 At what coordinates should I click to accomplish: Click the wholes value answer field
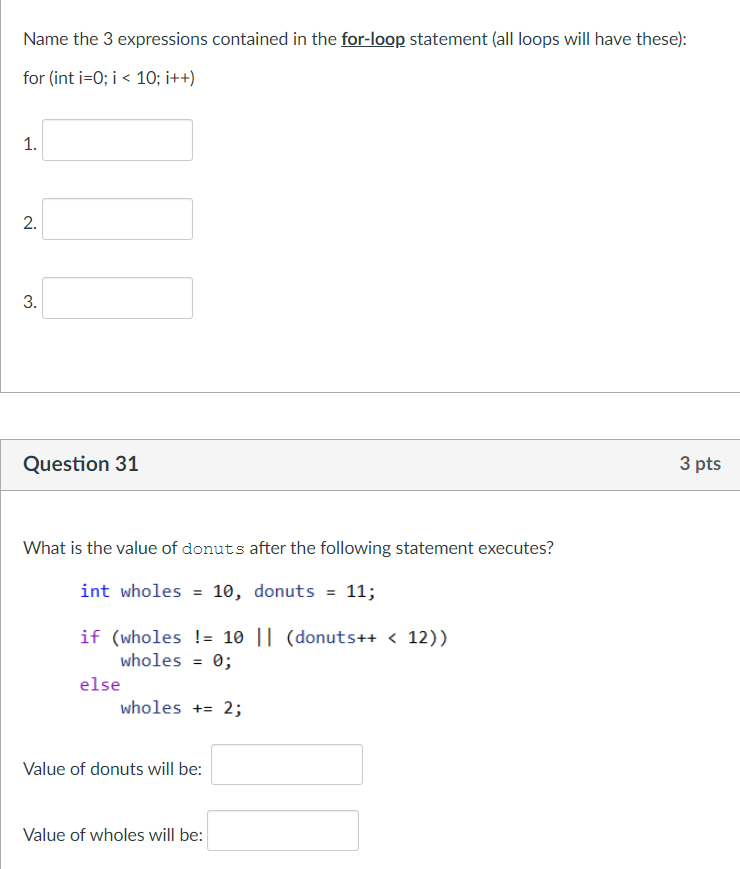coord(282,830)
